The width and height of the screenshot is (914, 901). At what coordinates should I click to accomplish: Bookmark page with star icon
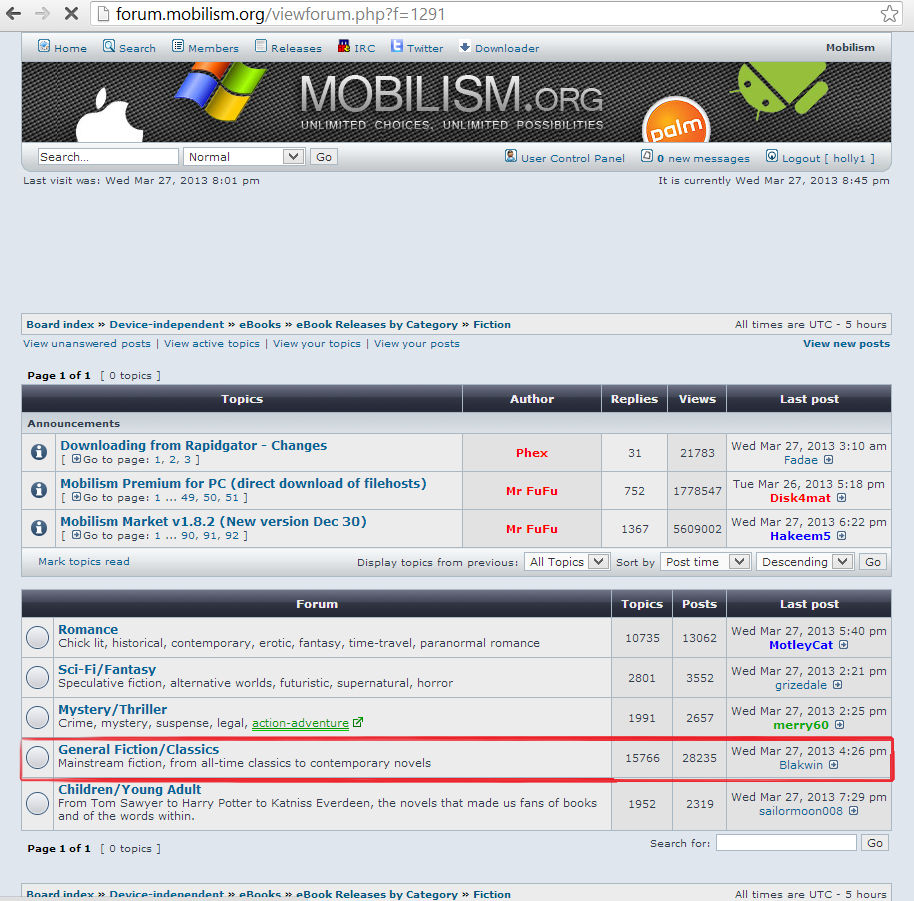point(889,13)
